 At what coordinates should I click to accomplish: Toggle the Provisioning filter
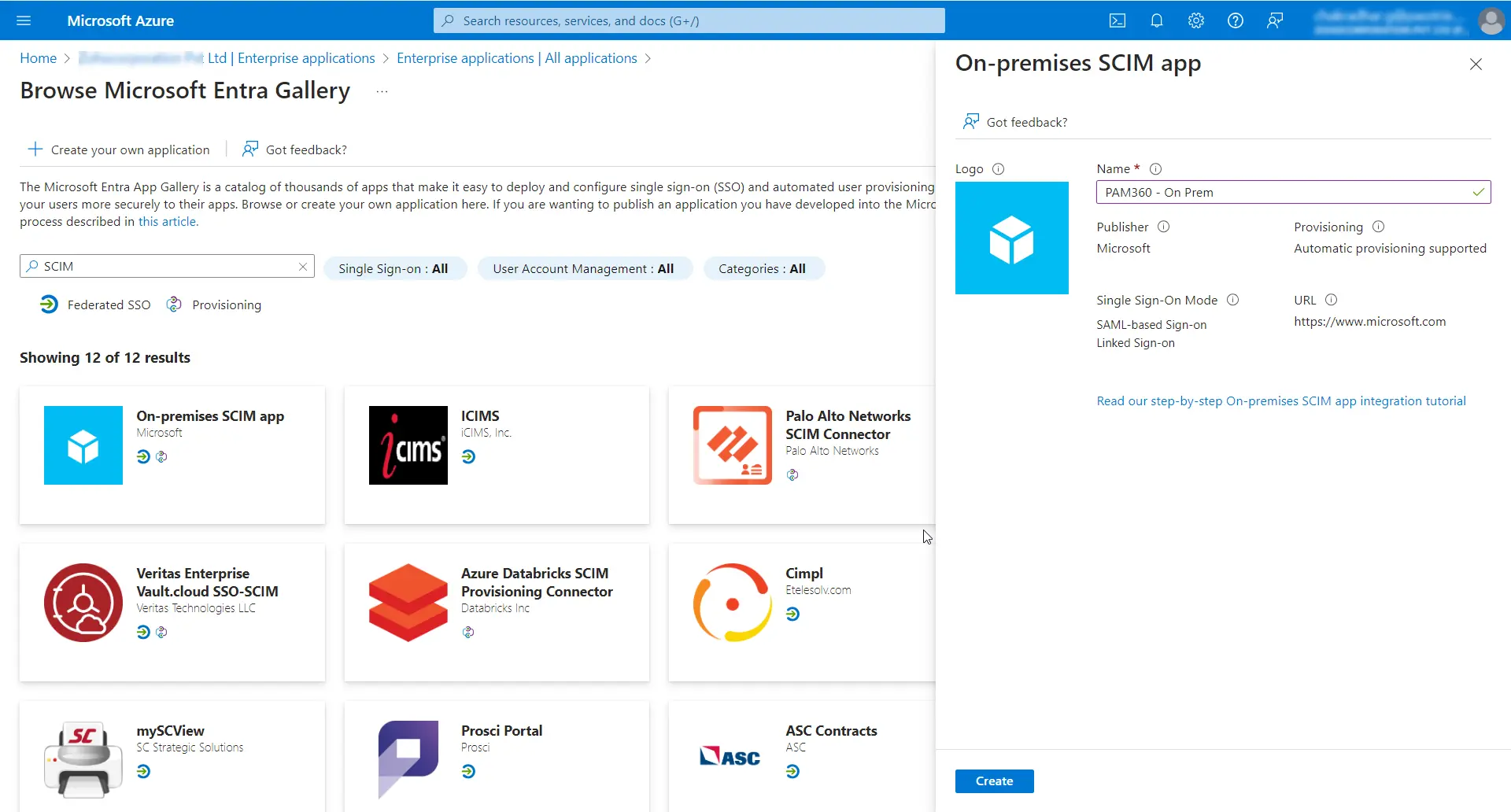point(214,304)
